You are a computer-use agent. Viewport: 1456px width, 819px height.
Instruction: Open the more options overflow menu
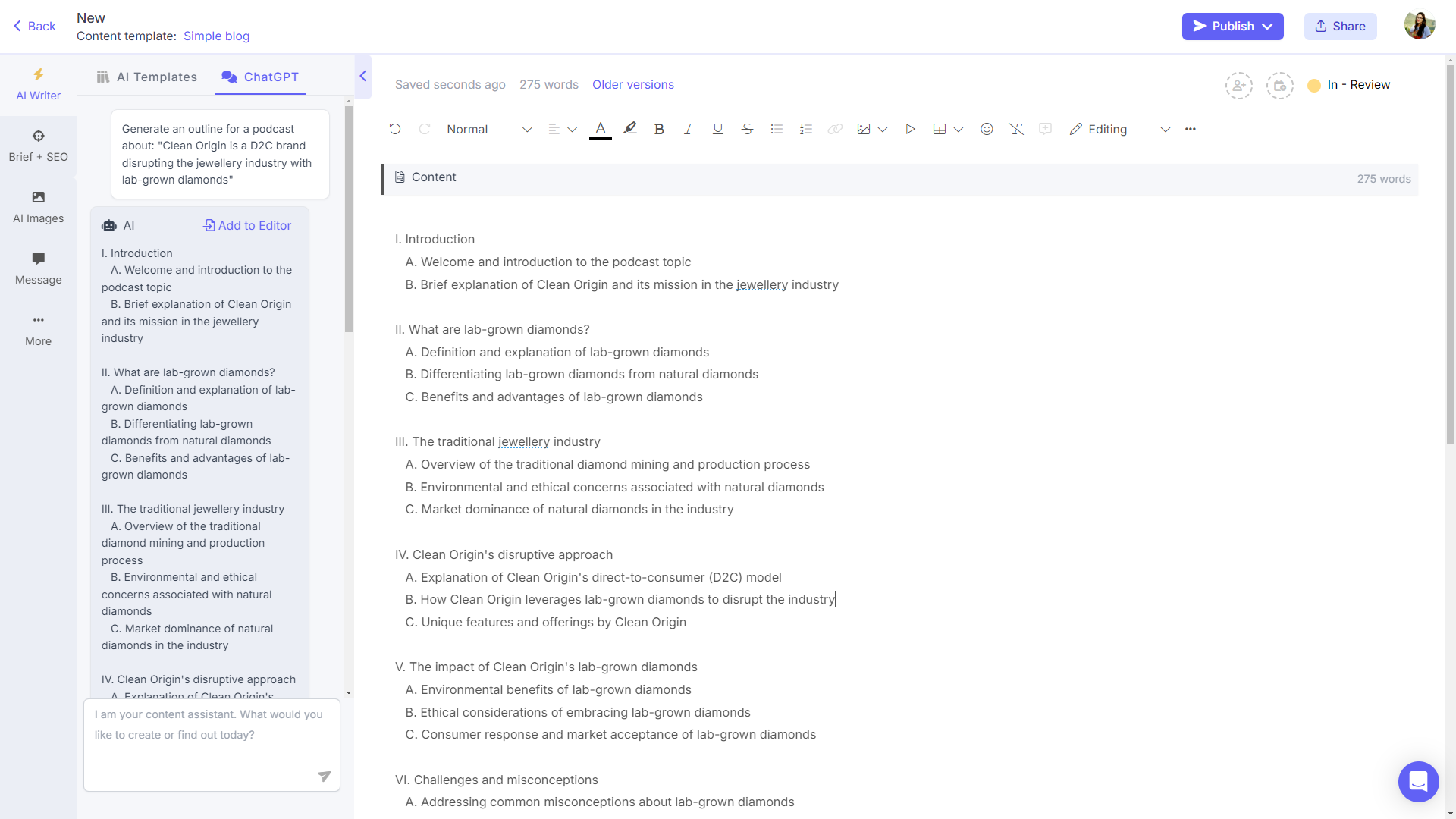pyautogui.click(x=1191, y=129)
